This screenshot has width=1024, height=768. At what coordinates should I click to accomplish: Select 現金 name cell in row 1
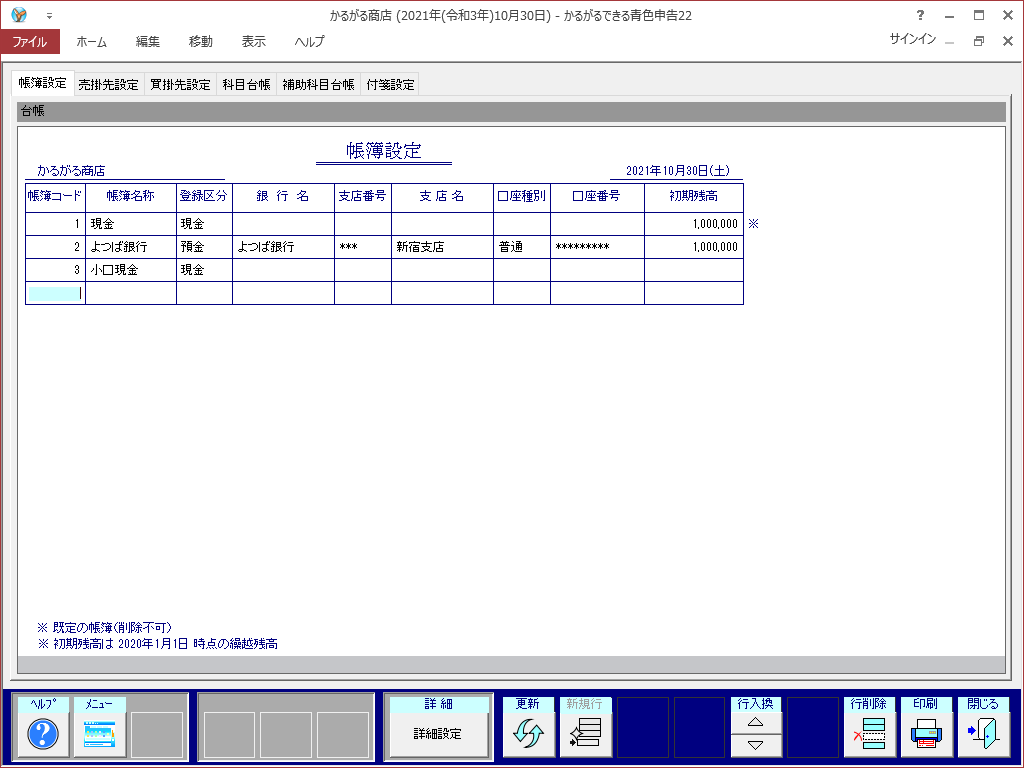(131, 224)
